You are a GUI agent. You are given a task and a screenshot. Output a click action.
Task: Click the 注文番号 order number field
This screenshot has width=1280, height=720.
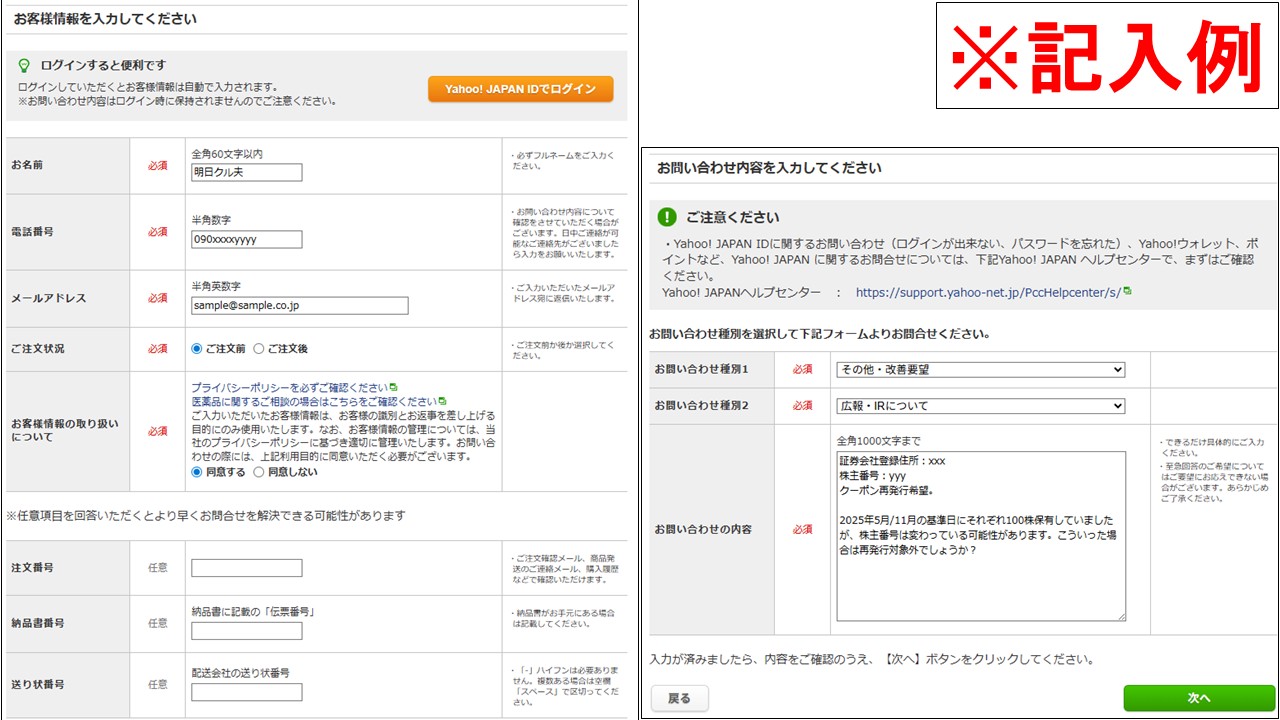pos(246,568)
